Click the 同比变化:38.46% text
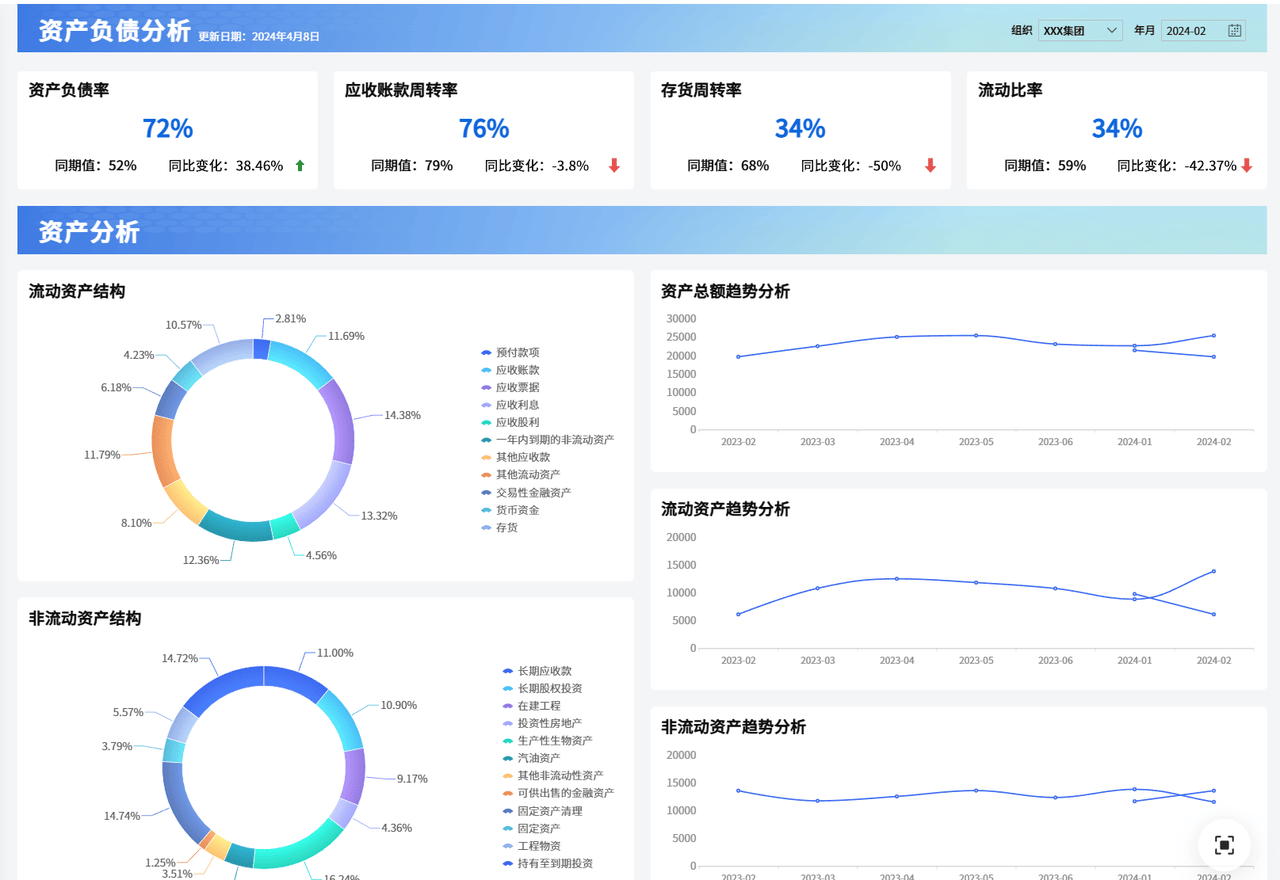This screenshot has width=1280, height=880. pyautogui.click(x=226, y=166)
